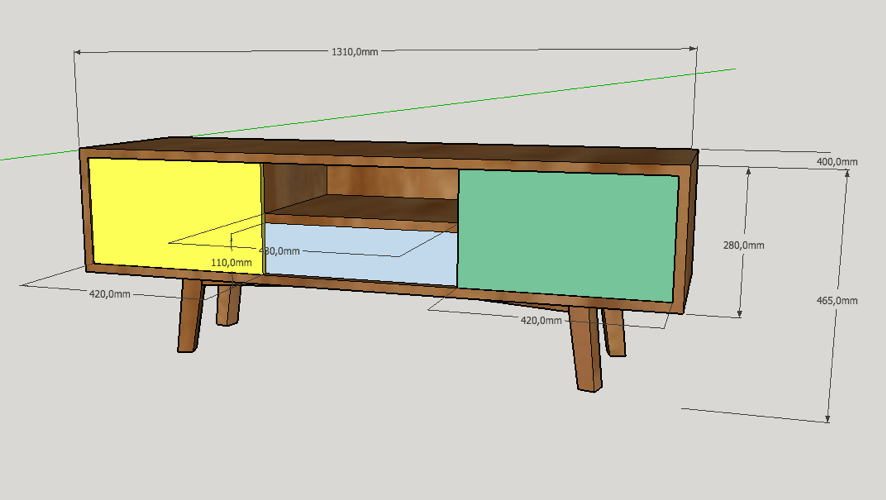
Task: Select the 465,0mm overall height dimension text
Action: click(836, 300)
